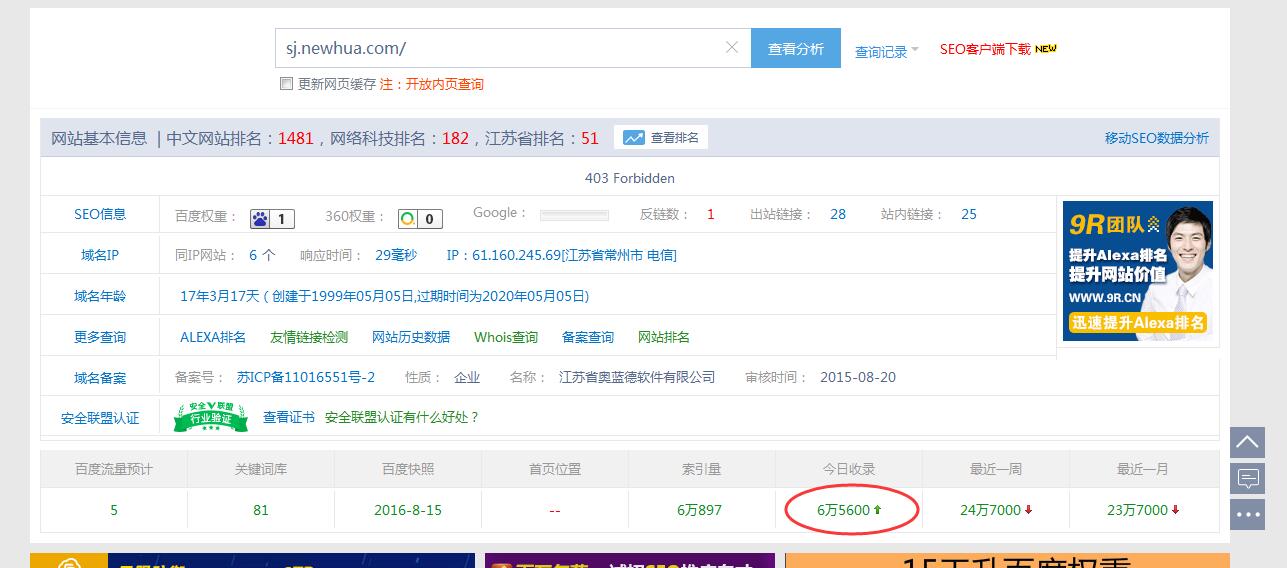Click the 查看分析 button
The image size is (1287, 568).
[795, 48]
